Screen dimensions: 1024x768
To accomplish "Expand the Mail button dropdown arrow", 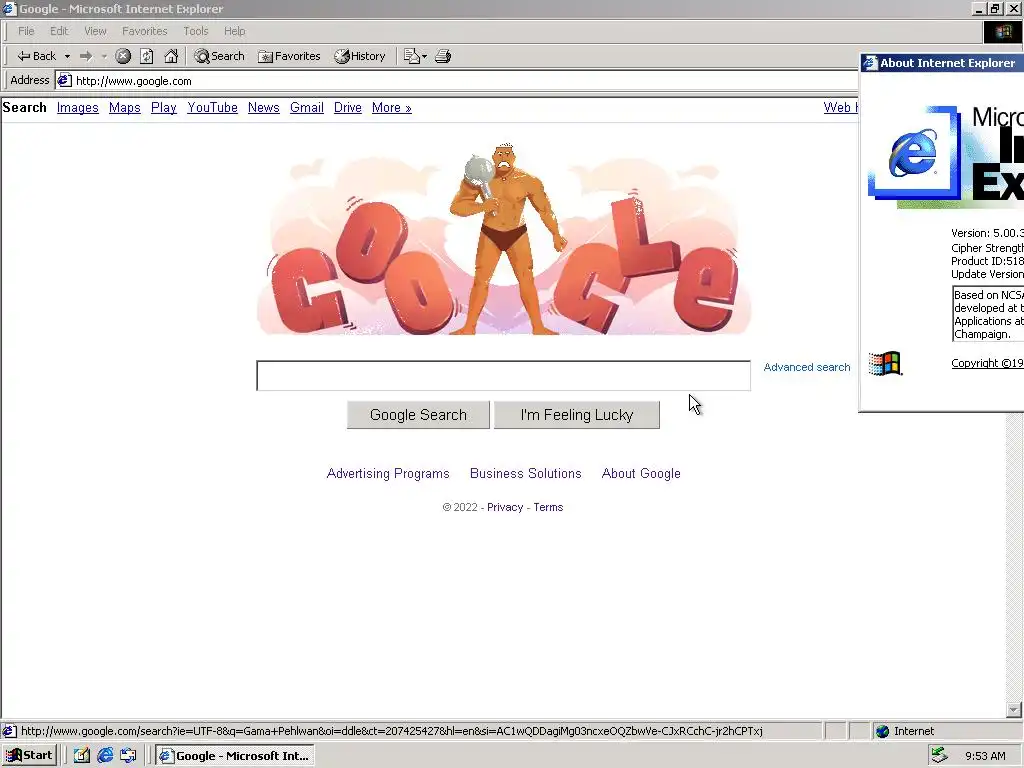I will [424, 56].
